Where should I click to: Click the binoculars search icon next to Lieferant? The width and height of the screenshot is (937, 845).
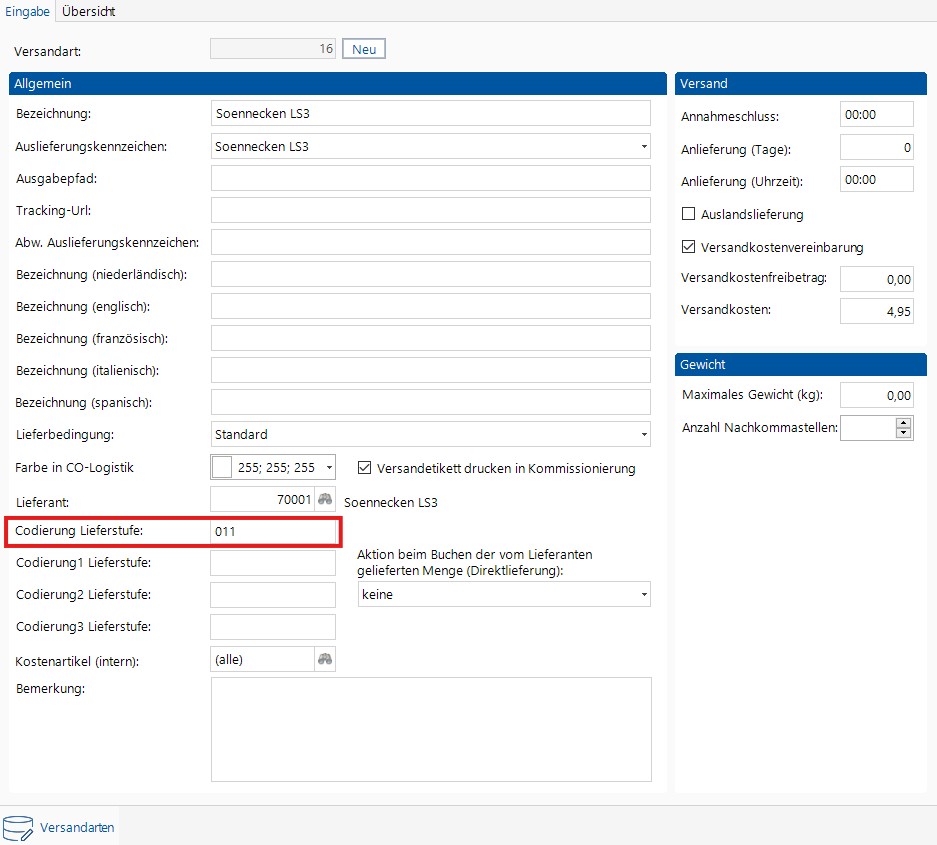click(324, 500)
